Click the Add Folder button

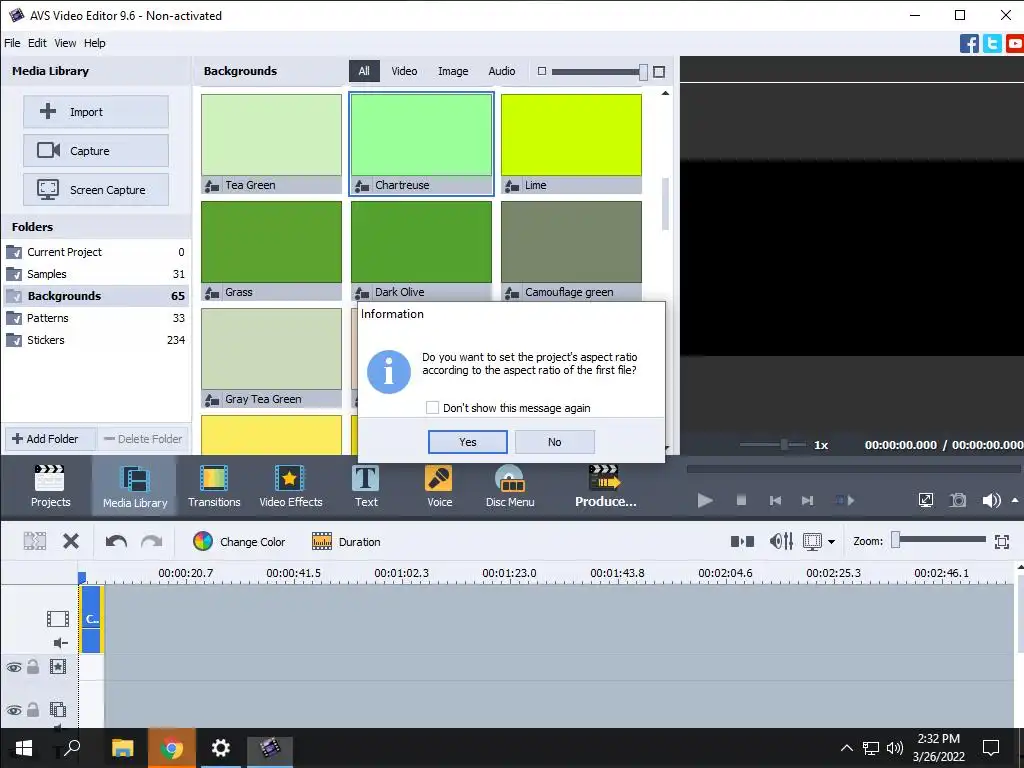click(x=50, y=439)
